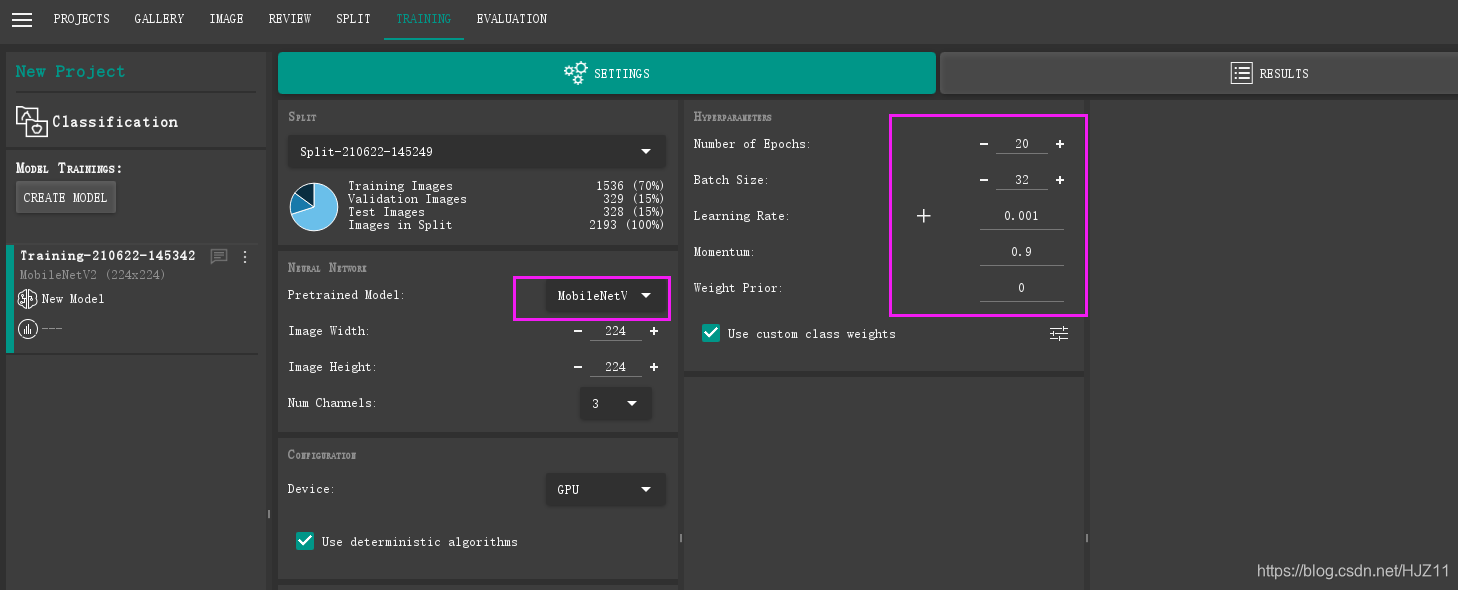Go to the Gallery tab
This screenshot has height=590, width=1458.
[x=159, y=19]
